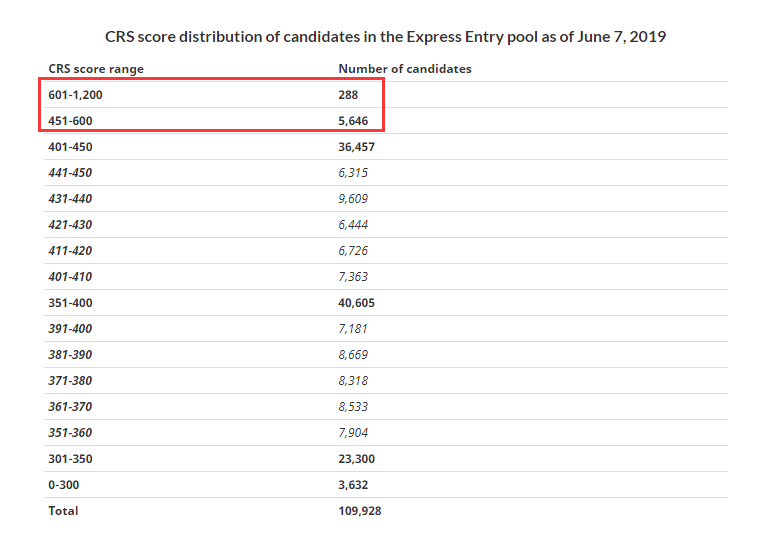Viewport: 776px width, 539px height.
Task: Click the 351-400 total of 40,605
Action: (x=356, y=303)
